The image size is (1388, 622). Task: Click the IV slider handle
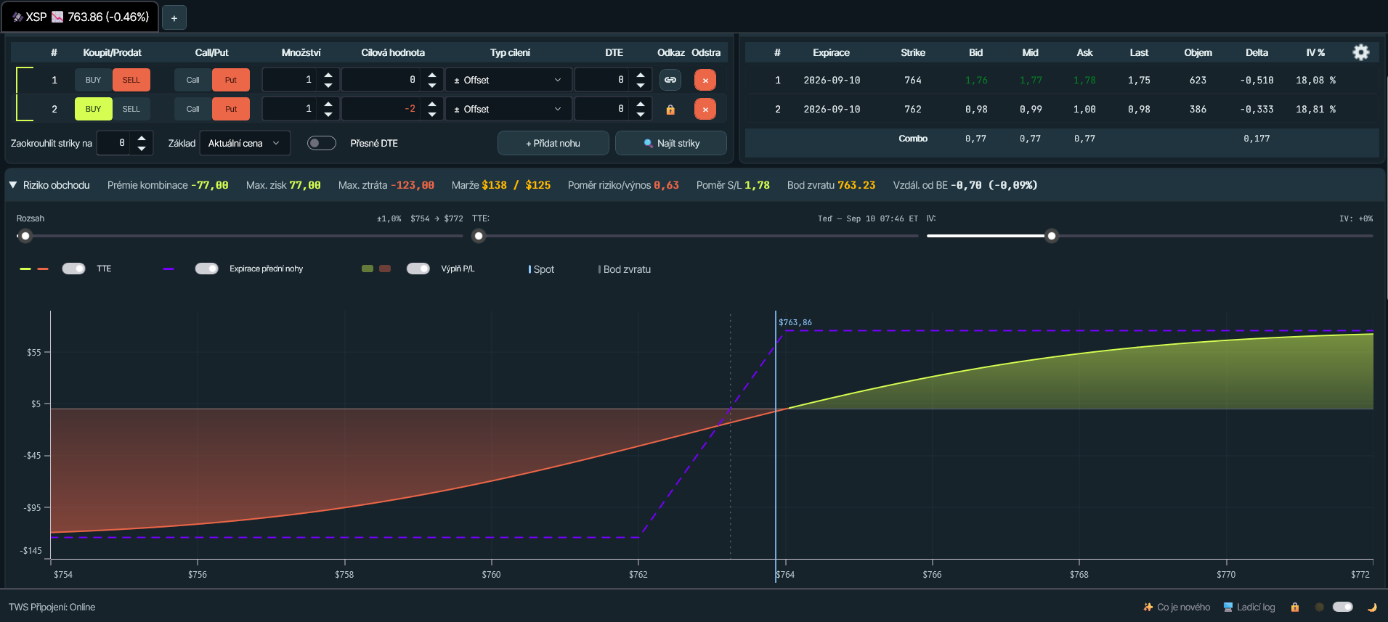pyautogui.click(x=1051, y=236)
